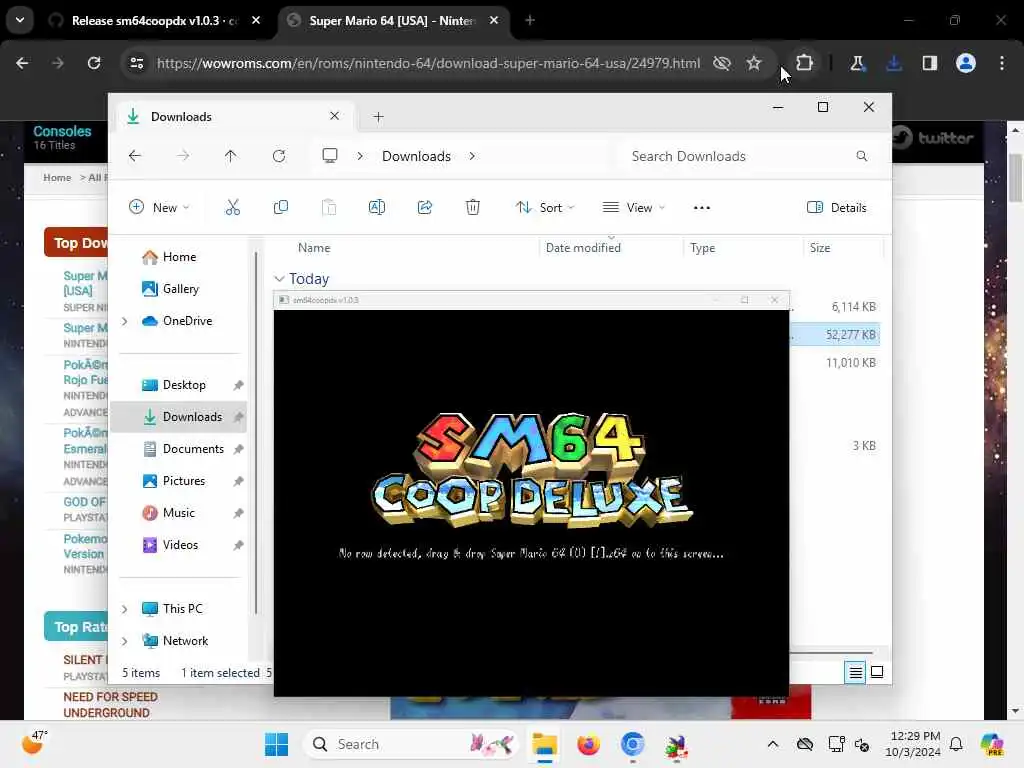Switch to large thumbnails view icon

point(877,672)
